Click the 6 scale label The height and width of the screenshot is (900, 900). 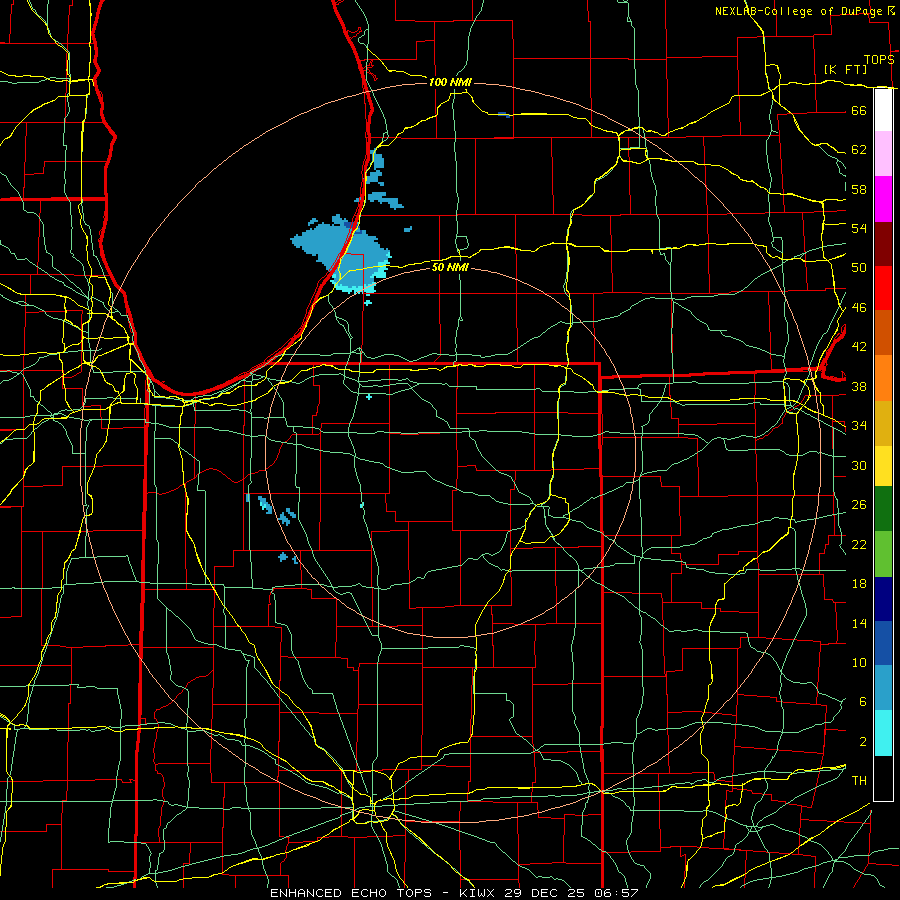pos(862,702)
